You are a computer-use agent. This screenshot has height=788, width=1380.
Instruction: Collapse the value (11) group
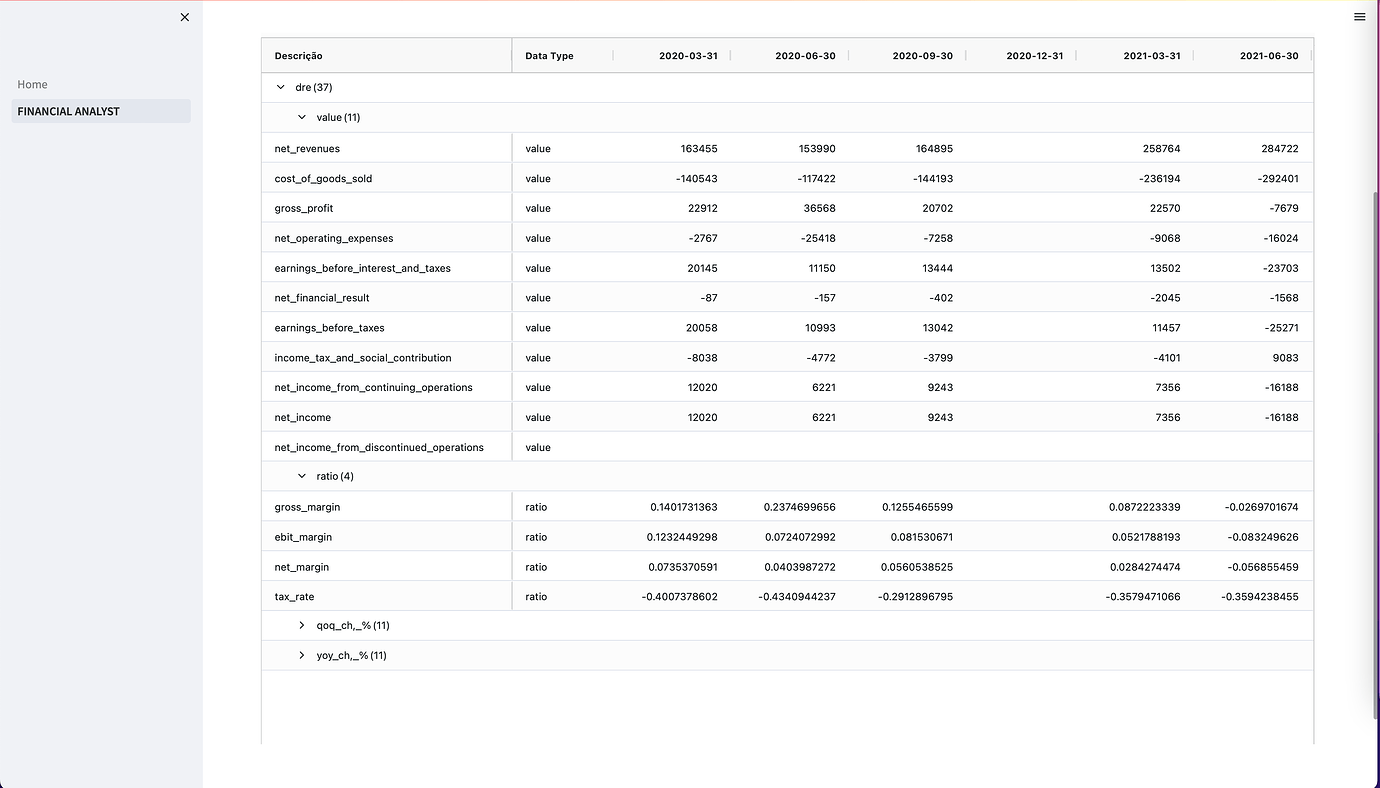pyautogui.click(x=301, y=117)
